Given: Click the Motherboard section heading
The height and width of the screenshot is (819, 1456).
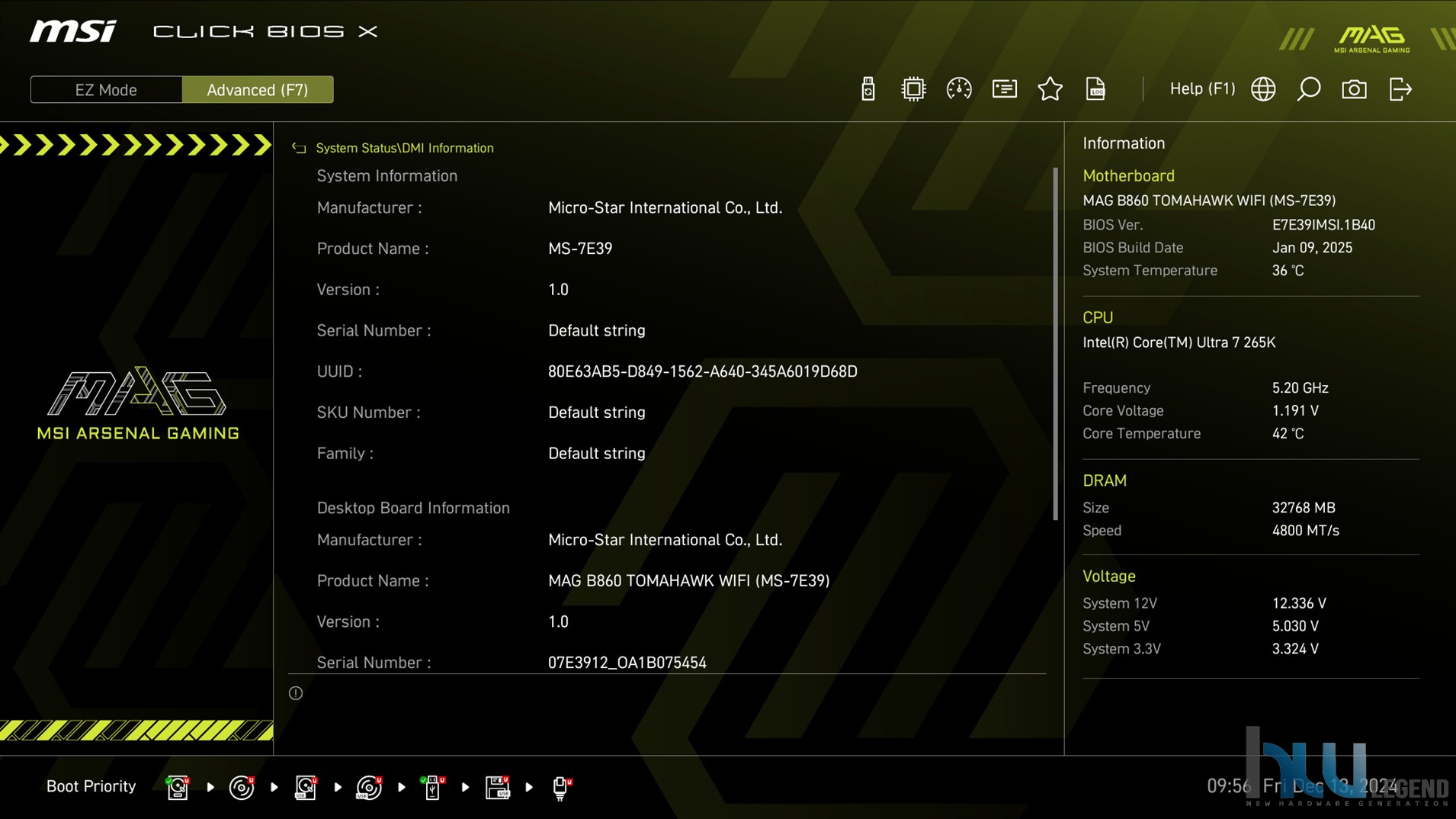Looking at the screenshot, I should point(1128,176).
